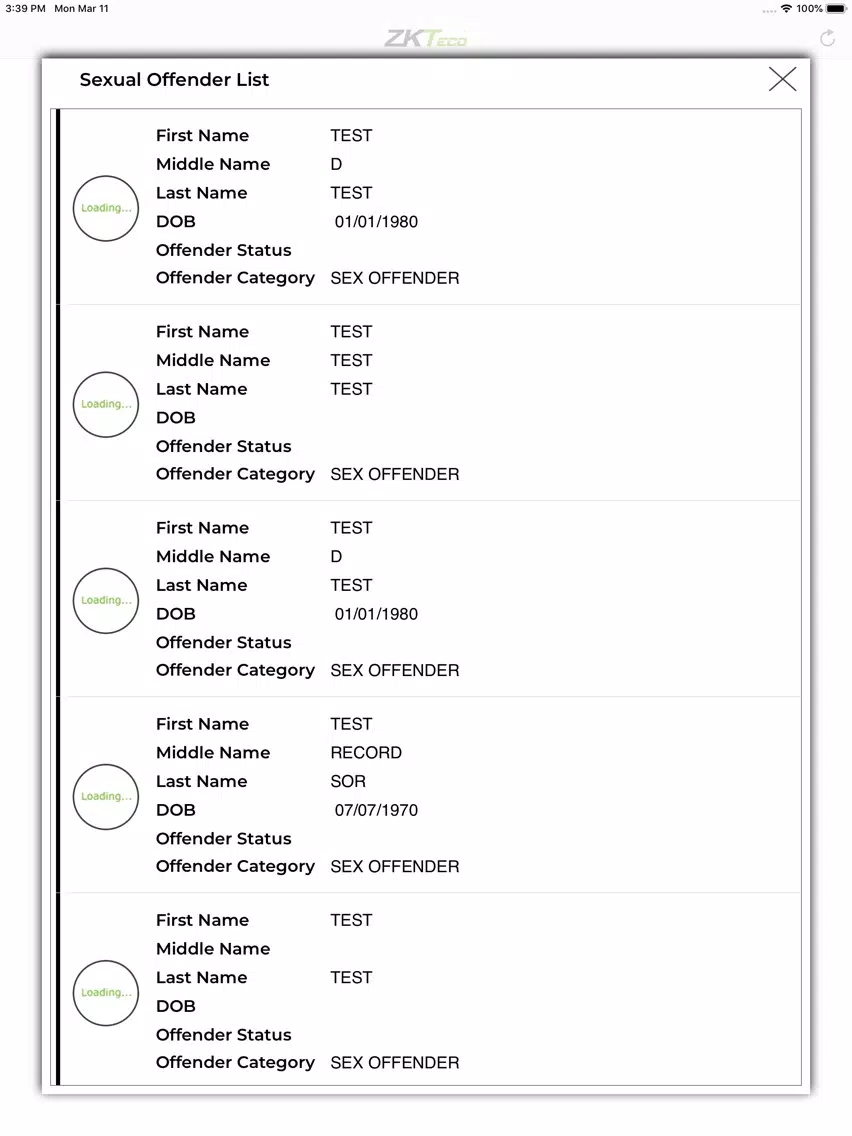Close the Sexual Offender List dialog

click(x=782, y=79)
